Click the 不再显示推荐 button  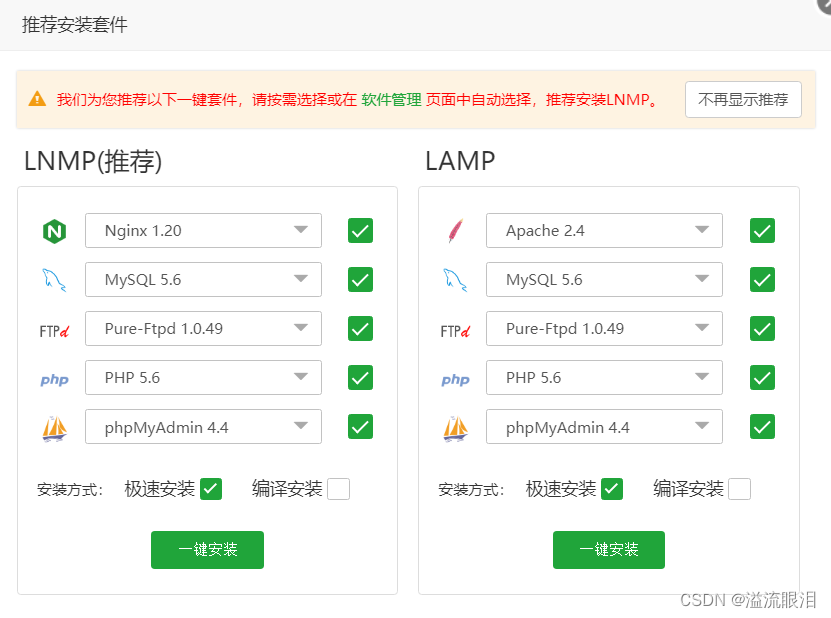click(x=743, y=99)
